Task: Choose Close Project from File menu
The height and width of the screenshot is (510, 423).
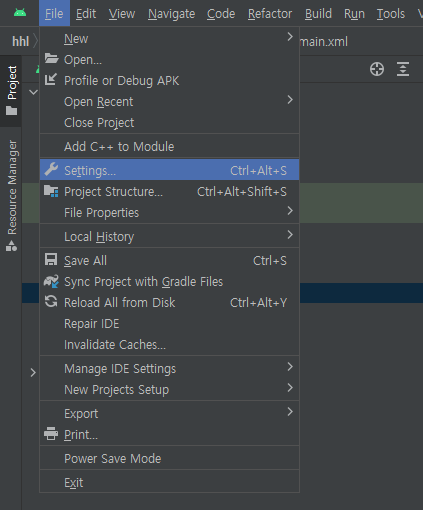Action: coord(169,123)
